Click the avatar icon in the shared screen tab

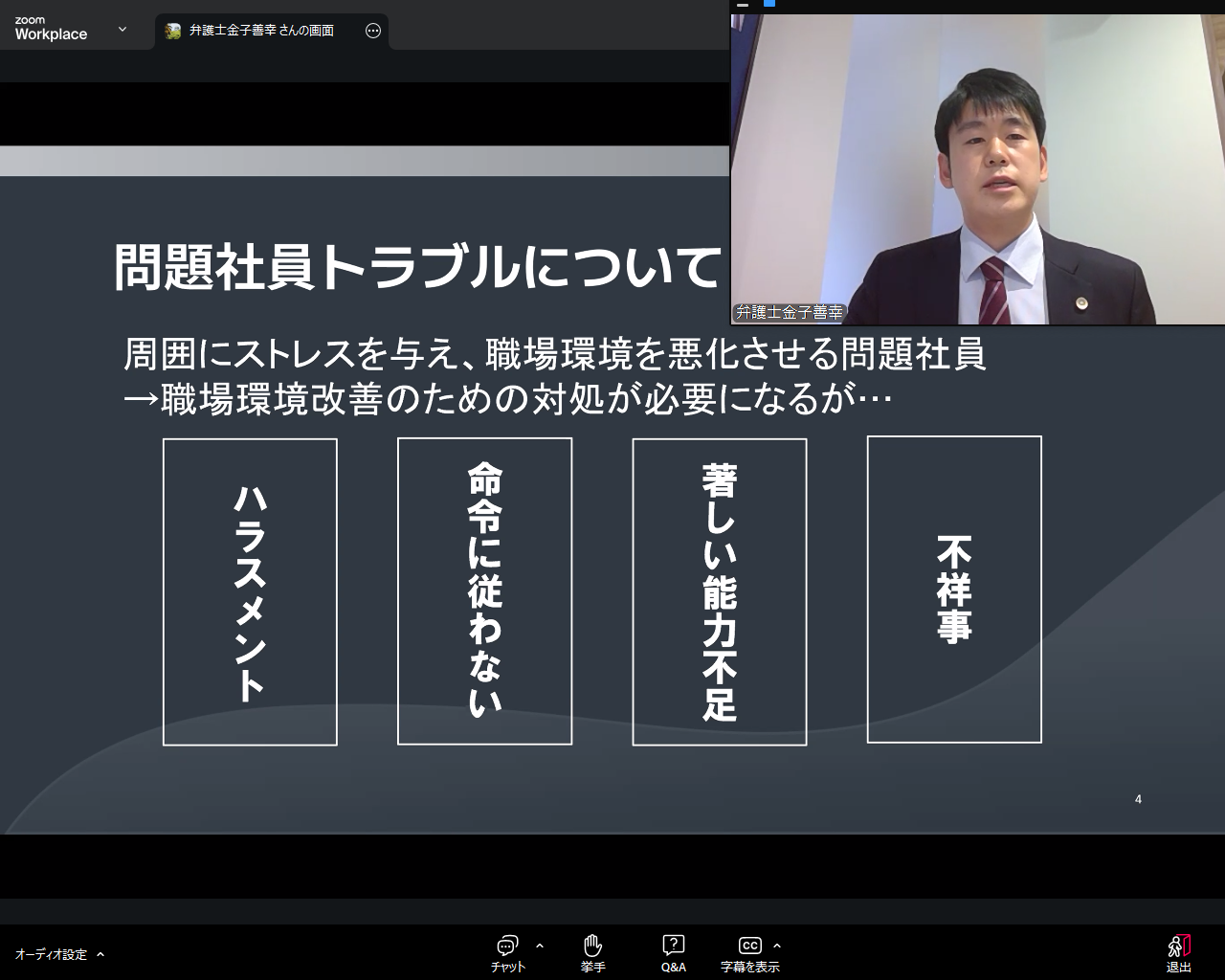coord(172,31)
